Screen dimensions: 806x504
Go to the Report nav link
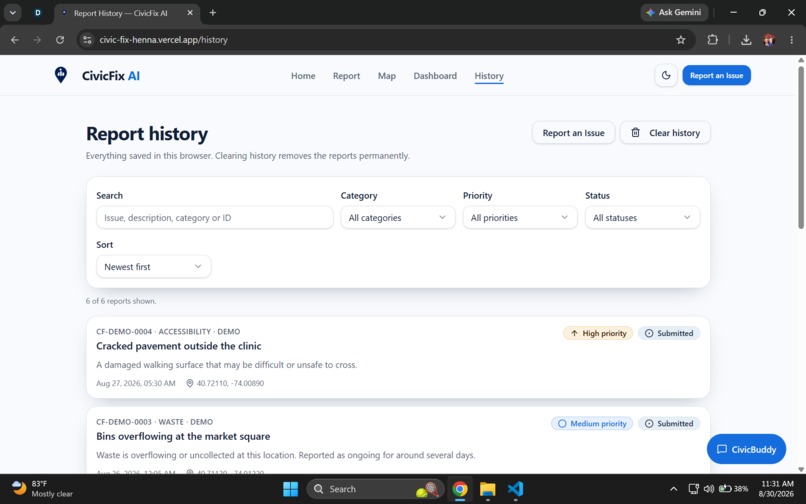[346, 76]
